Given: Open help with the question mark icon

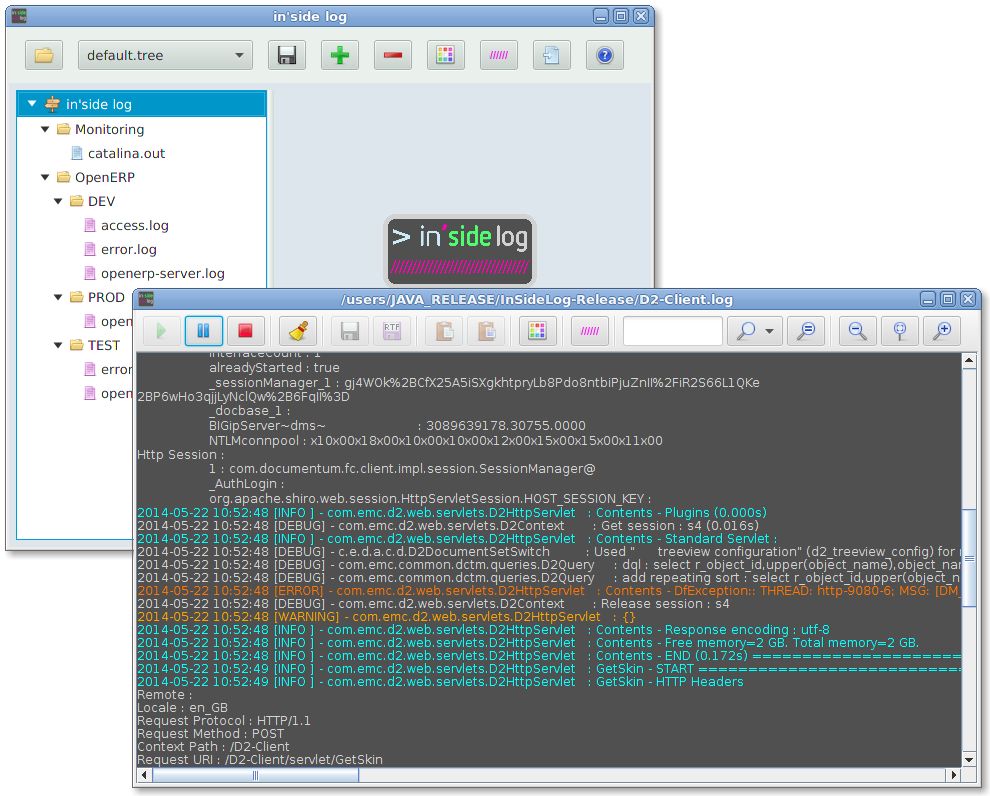Looking at the screenshot, I should pyautogui.click(x=603, y=55).
